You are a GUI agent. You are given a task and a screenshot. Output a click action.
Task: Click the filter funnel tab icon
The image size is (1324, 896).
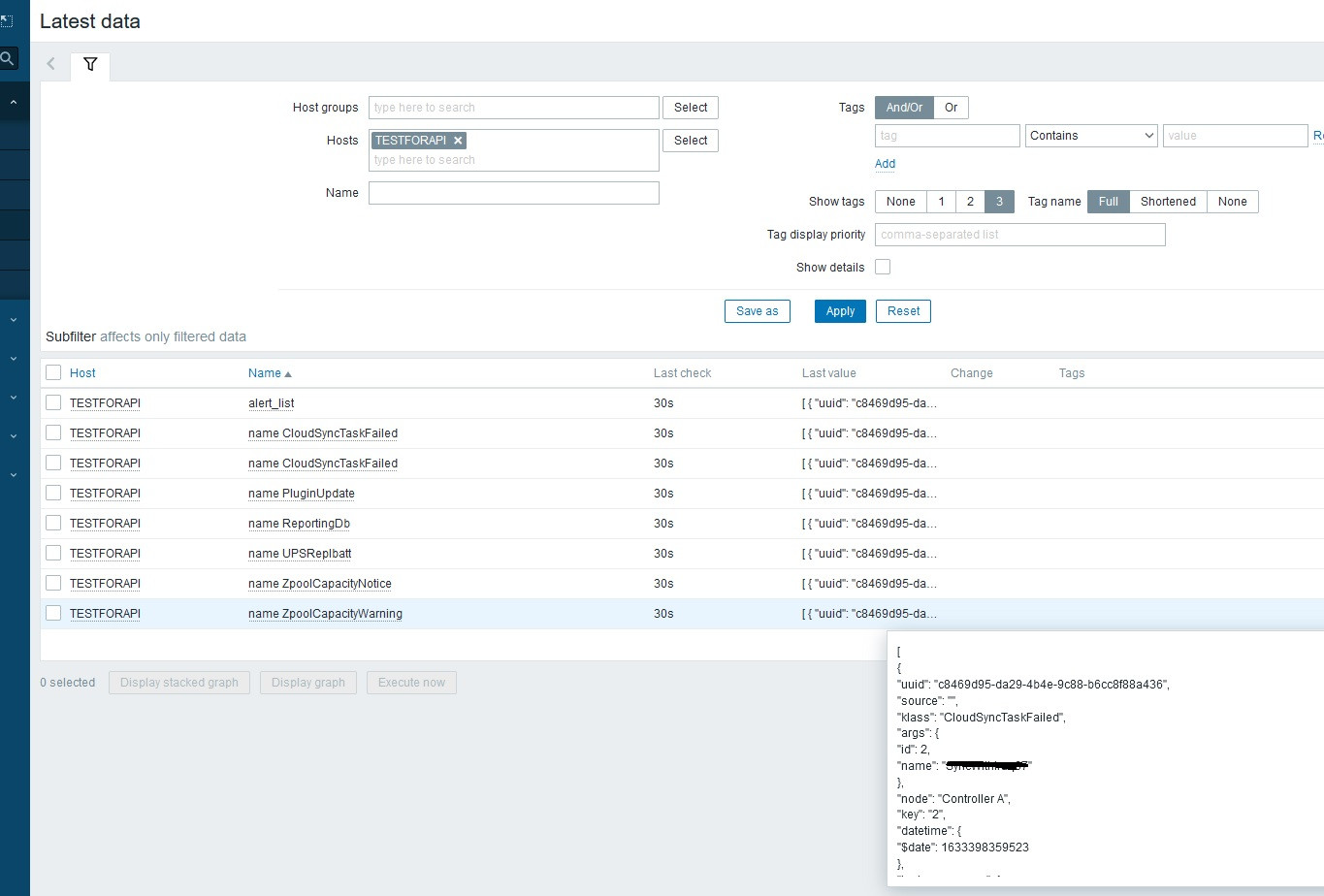(x=90, y=65)
